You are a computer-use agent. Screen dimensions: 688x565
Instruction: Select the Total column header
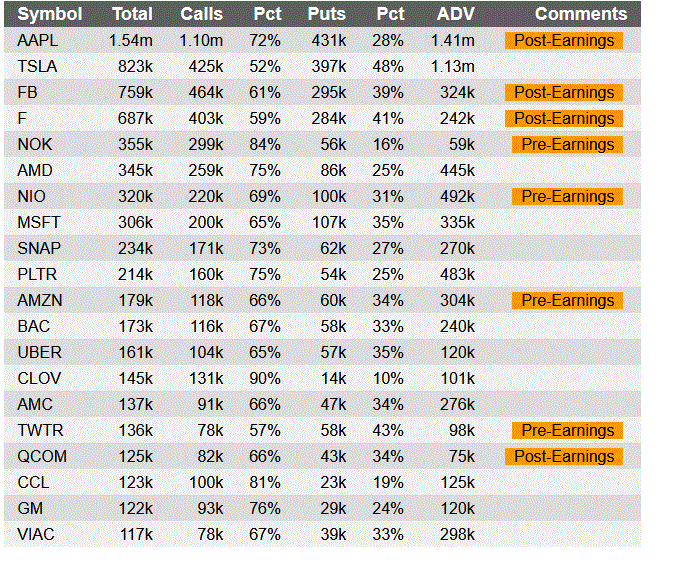(x=133, y=14)
